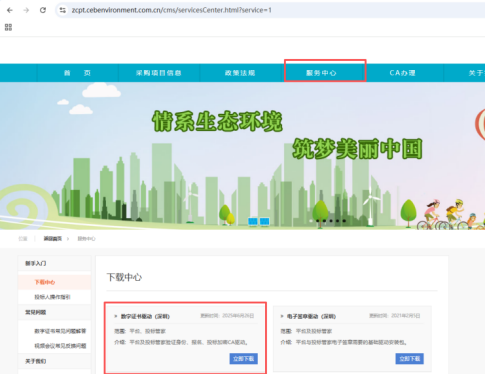Open 视频会议常见反馈问题 sidebar link
486x374 pixels.
tap(60, 346)
